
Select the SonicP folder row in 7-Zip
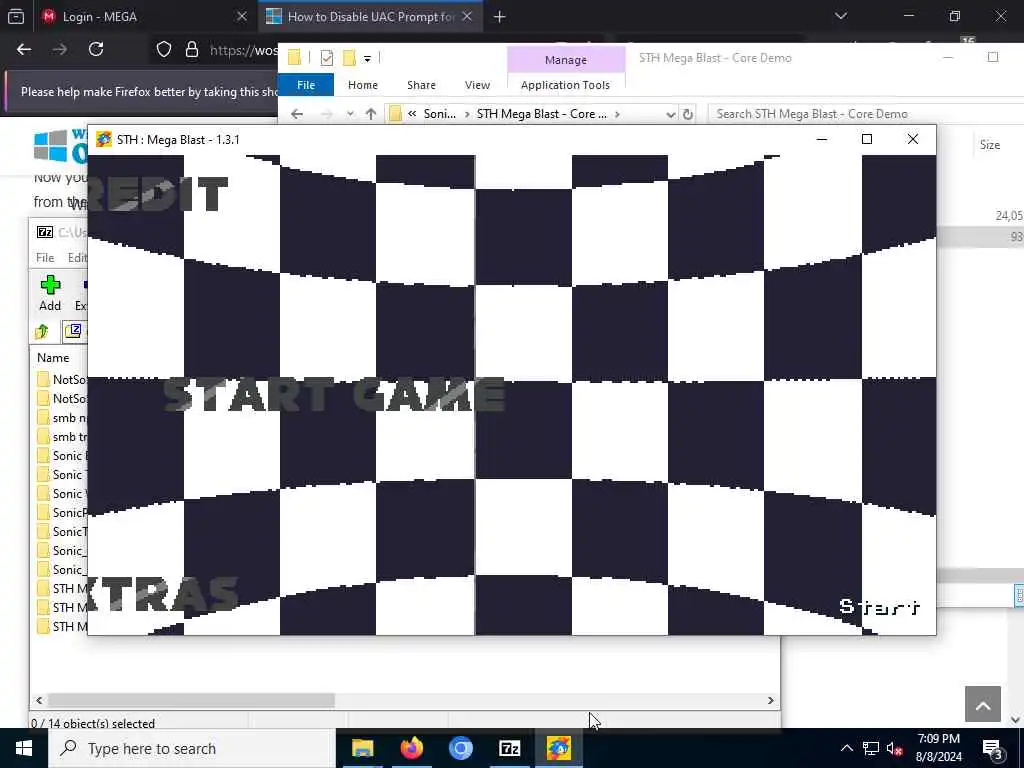(61, 513)
